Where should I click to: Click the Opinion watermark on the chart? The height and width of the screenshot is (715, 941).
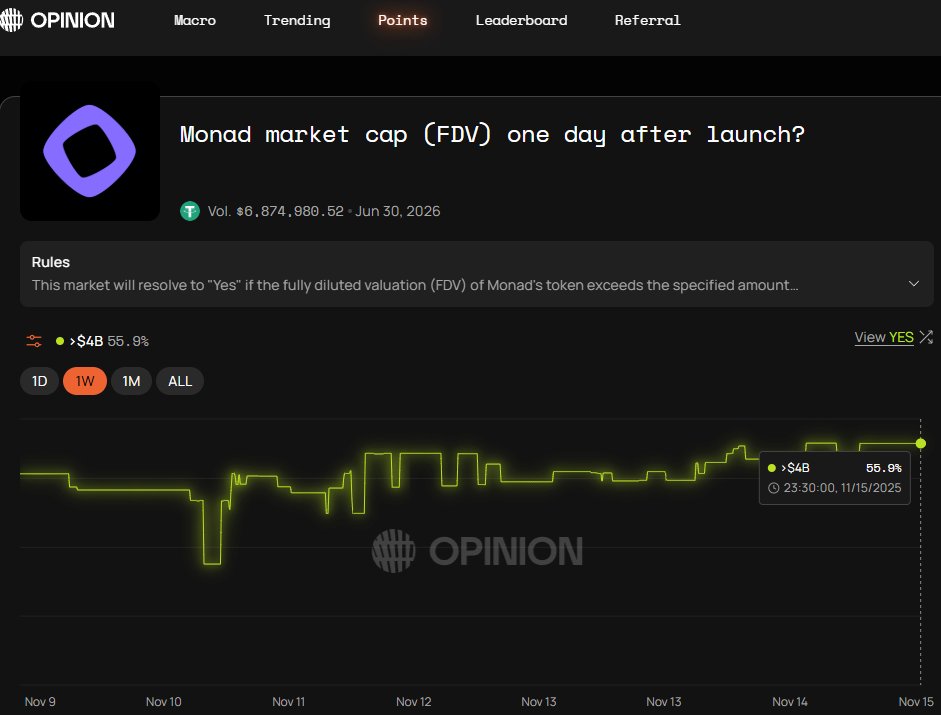click(478, 550)
